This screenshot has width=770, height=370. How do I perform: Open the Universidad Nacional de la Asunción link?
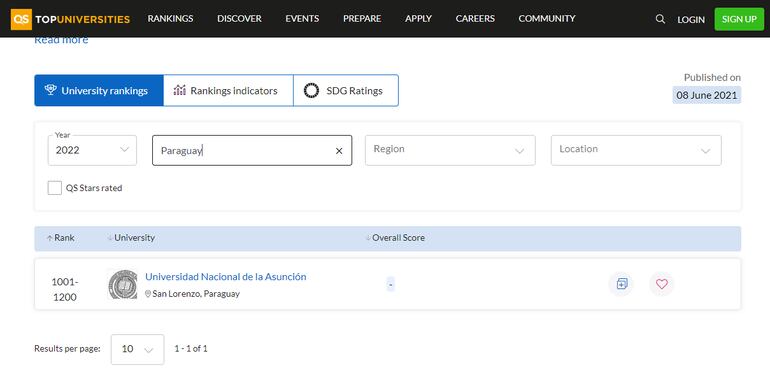click(x=225, y=277)
